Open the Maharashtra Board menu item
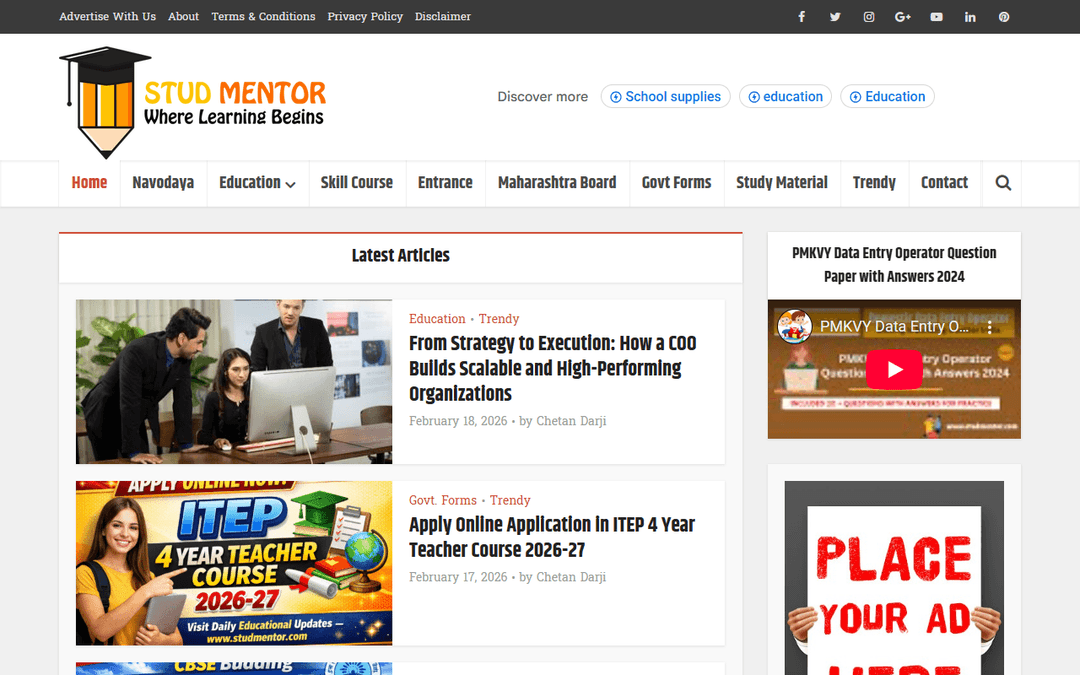The width and height of the screenshot is (1080, 675). click(557, 183)
